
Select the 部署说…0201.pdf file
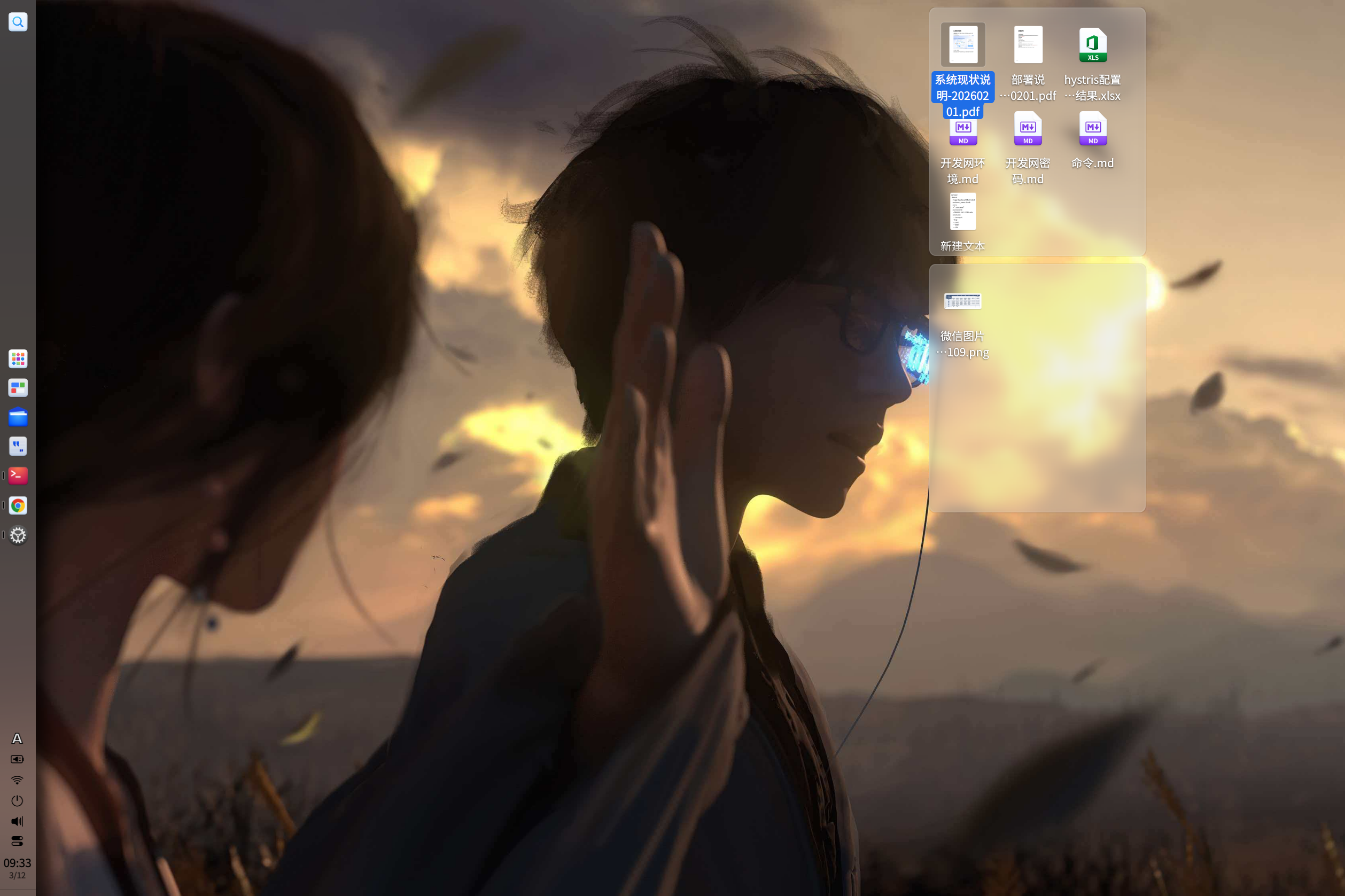(x=1028, y=45)
